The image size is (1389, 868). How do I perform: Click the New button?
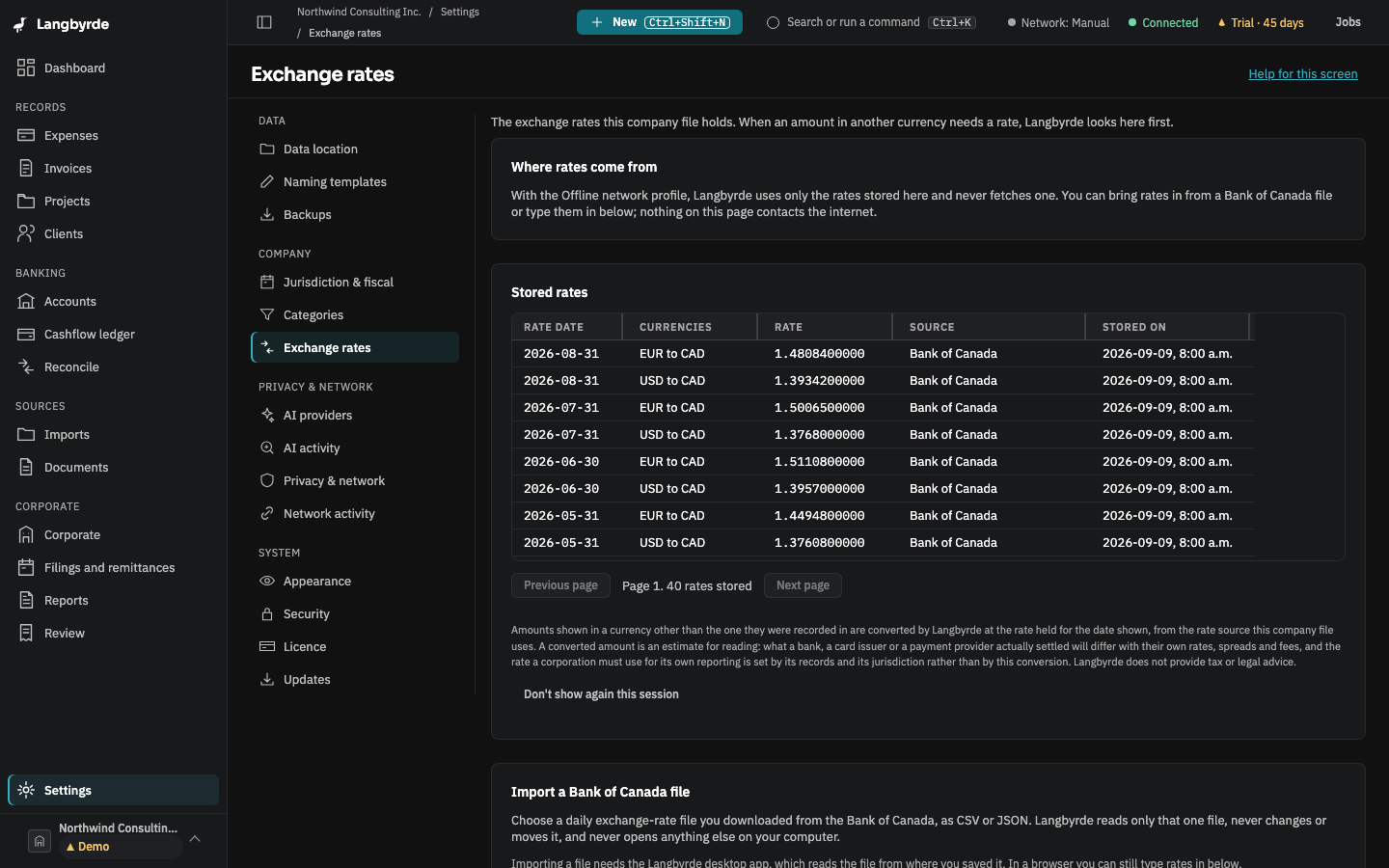point(660,22)
